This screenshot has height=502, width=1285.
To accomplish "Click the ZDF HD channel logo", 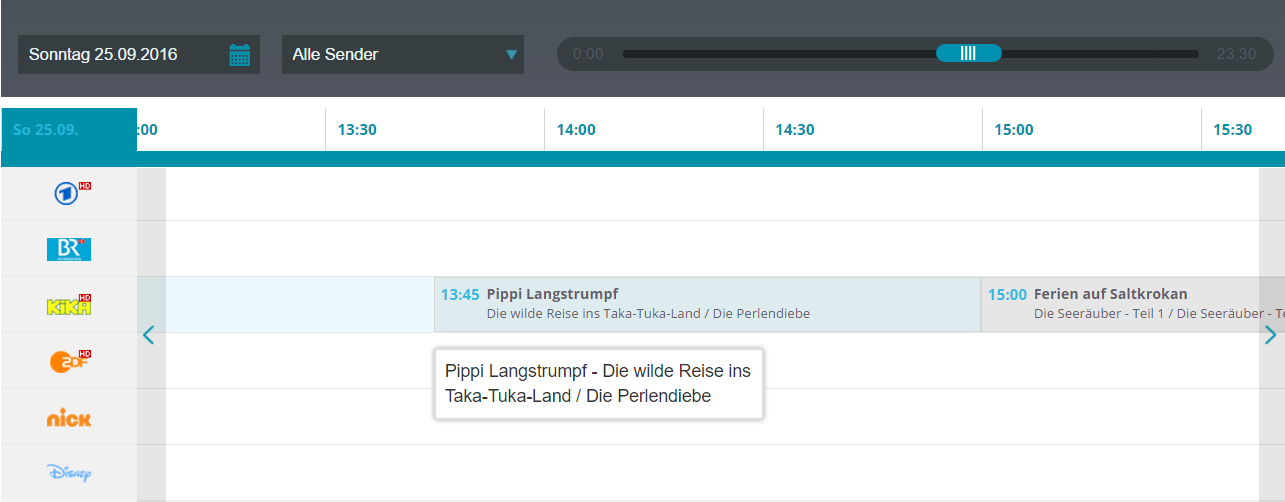I will click(69, 361).
